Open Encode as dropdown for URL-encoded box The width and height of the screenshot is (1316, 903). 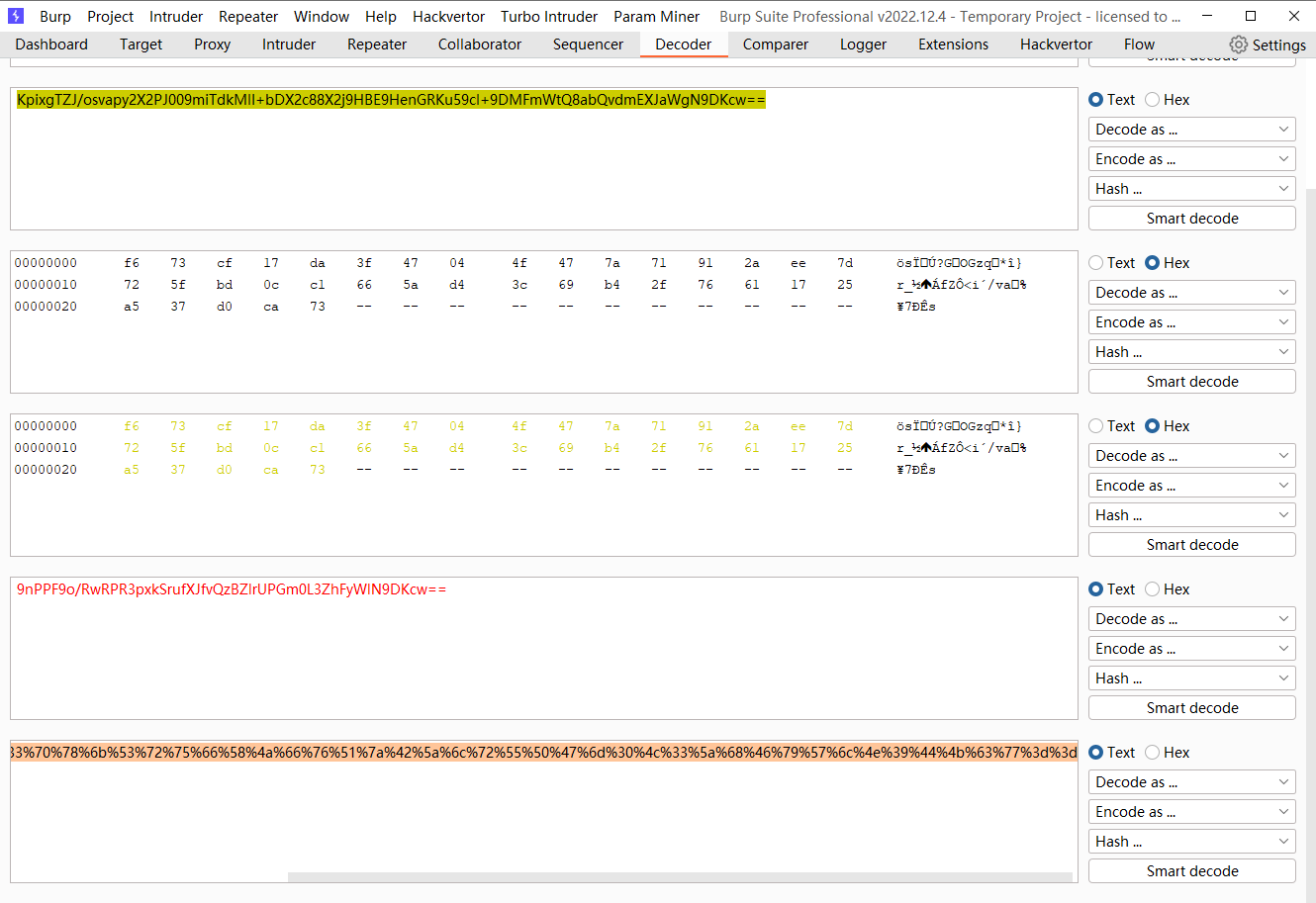coord(1192,812)
